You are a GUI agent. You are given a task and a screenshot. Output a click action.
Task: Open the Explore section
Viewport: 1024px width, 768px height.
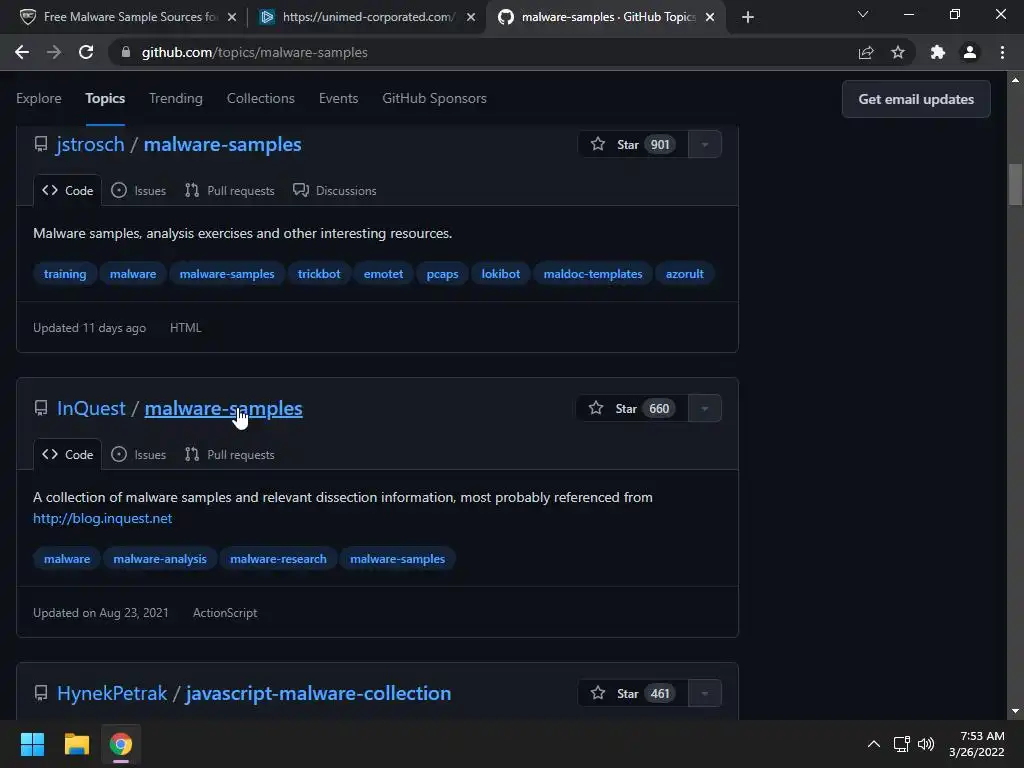(x=39, y=99)
